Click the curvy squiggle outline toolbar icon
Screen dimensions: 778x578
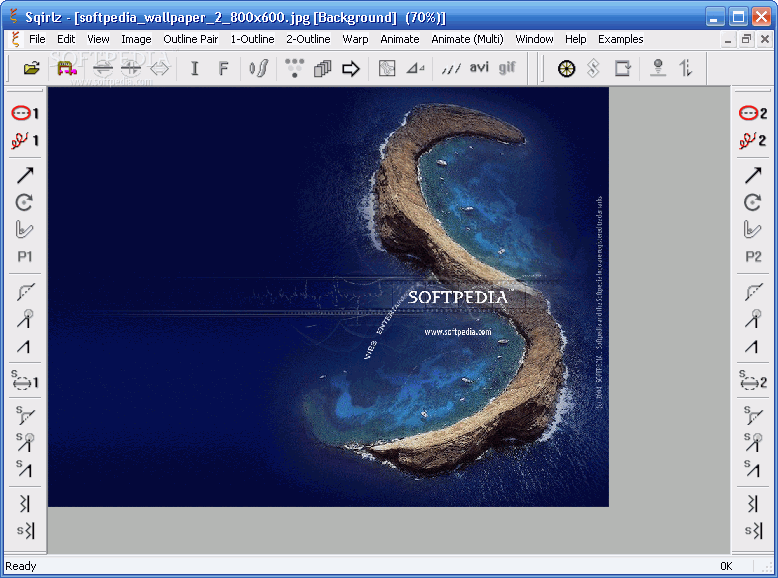click(x=259, y=68)
